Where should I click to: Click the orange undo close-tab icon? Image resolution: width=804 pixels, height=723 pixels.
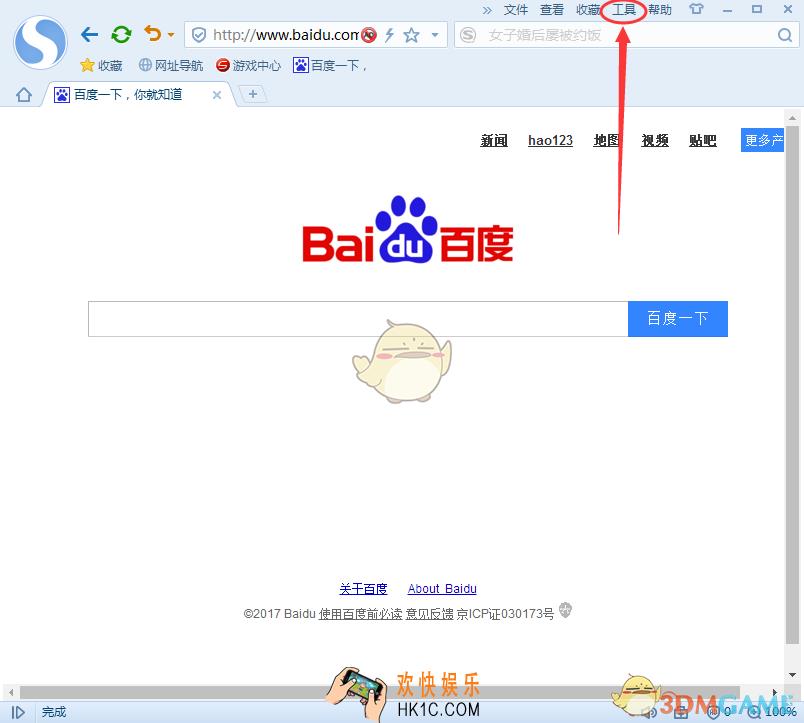pyautogui.click(x=153, y=34)
